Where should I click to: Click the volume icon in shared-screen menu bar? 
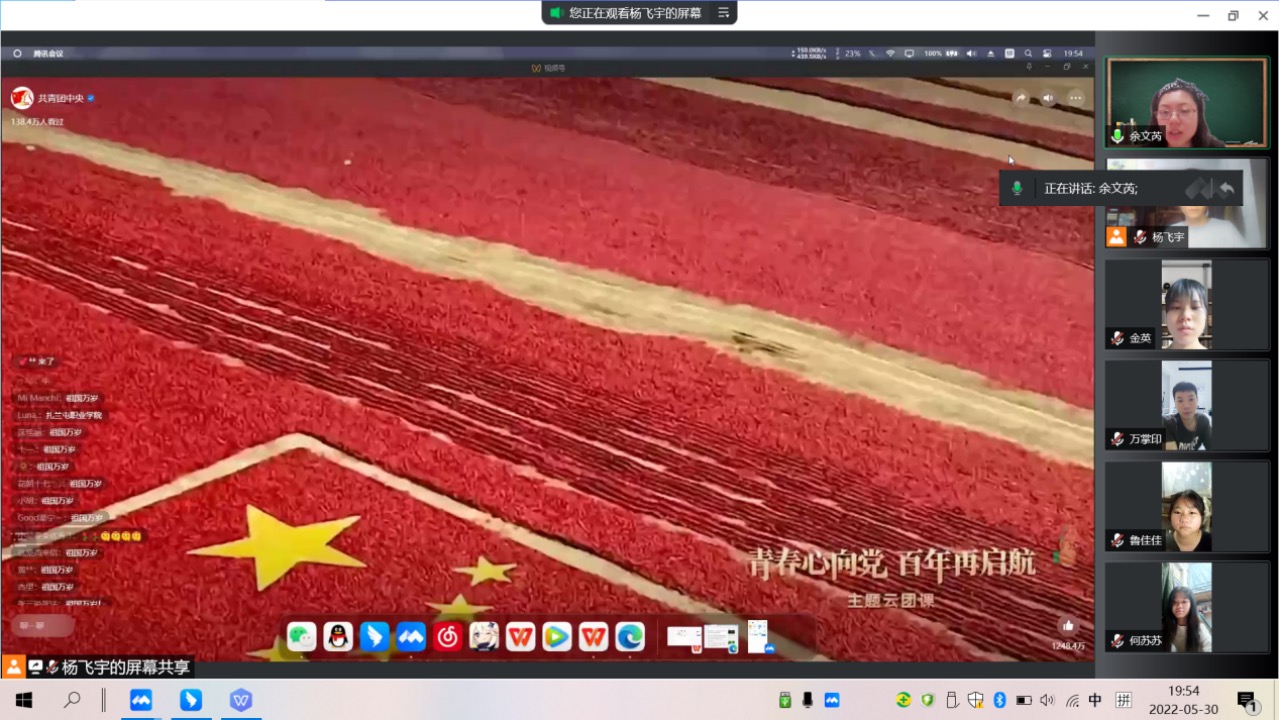(971, 53)
